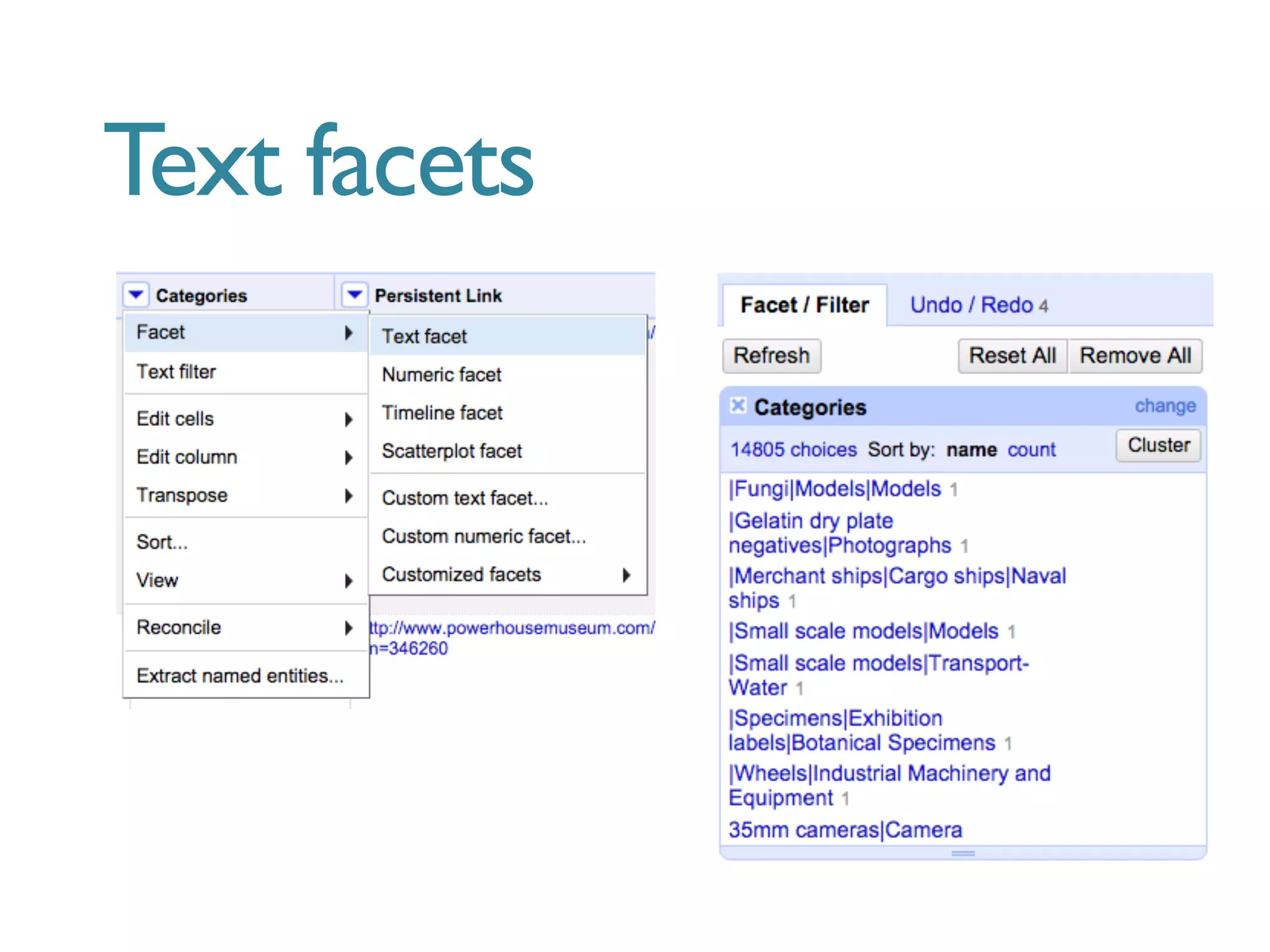Click the Refresh button
Viewport: 1270px width, 952px height.
[x=771, y=356]
